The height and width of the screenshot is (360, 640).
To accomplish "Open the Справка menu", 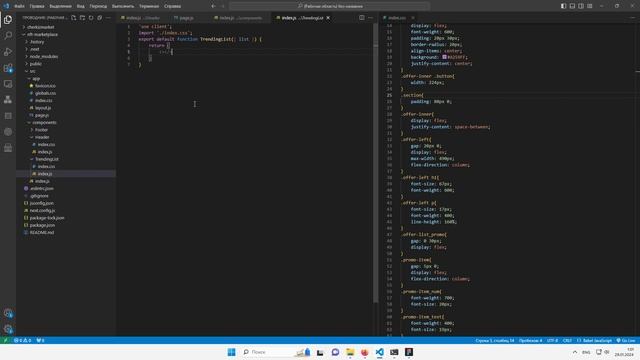I will [172, 6].
